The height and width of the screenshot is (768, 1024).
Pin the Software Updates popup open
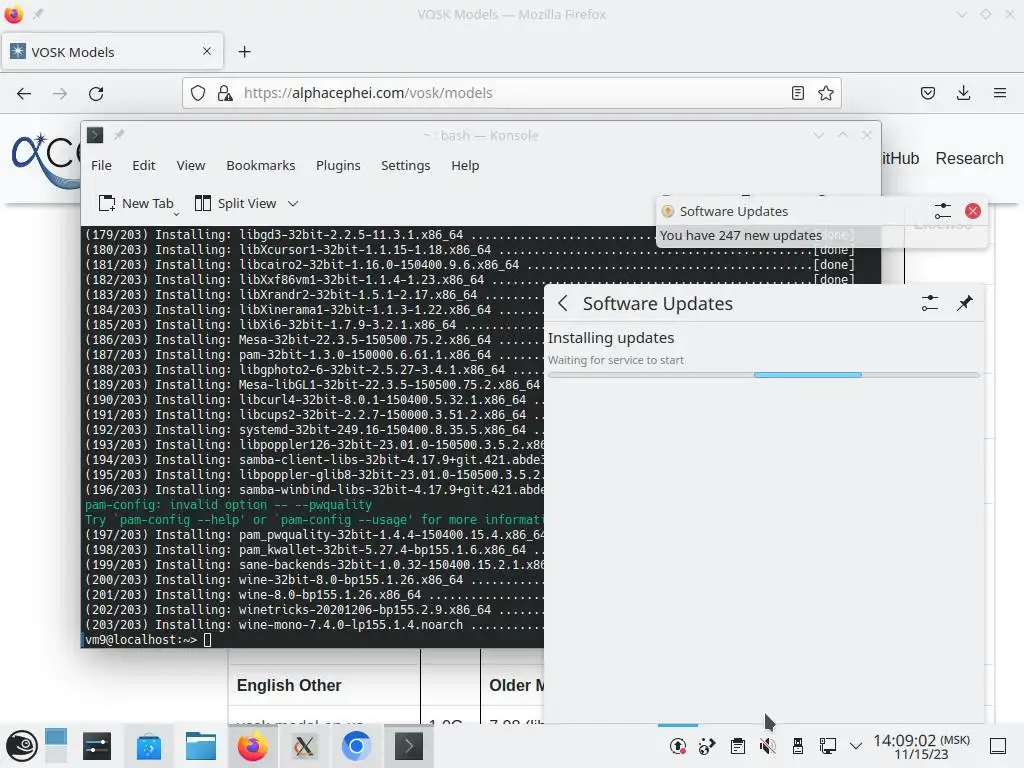965,303
